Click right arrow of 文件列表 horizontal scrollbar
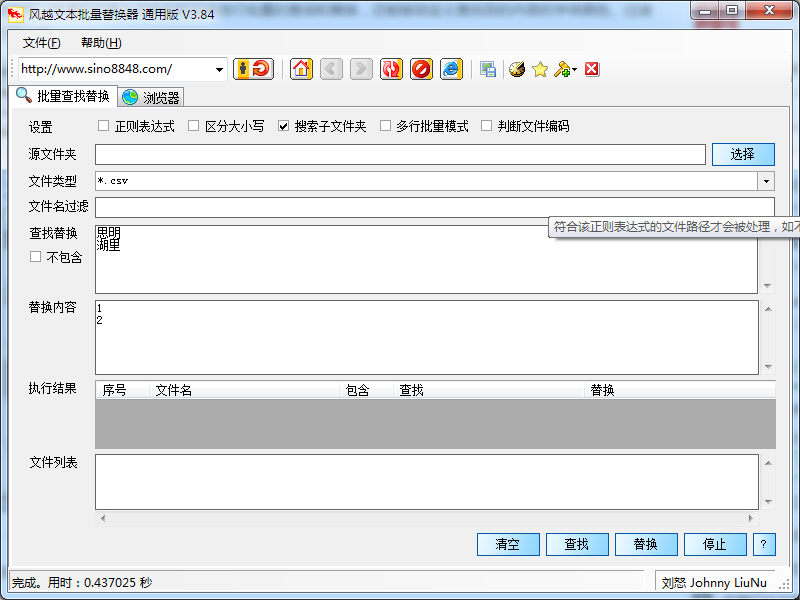This screenshot has width=800, height=600. click(751, 518)
